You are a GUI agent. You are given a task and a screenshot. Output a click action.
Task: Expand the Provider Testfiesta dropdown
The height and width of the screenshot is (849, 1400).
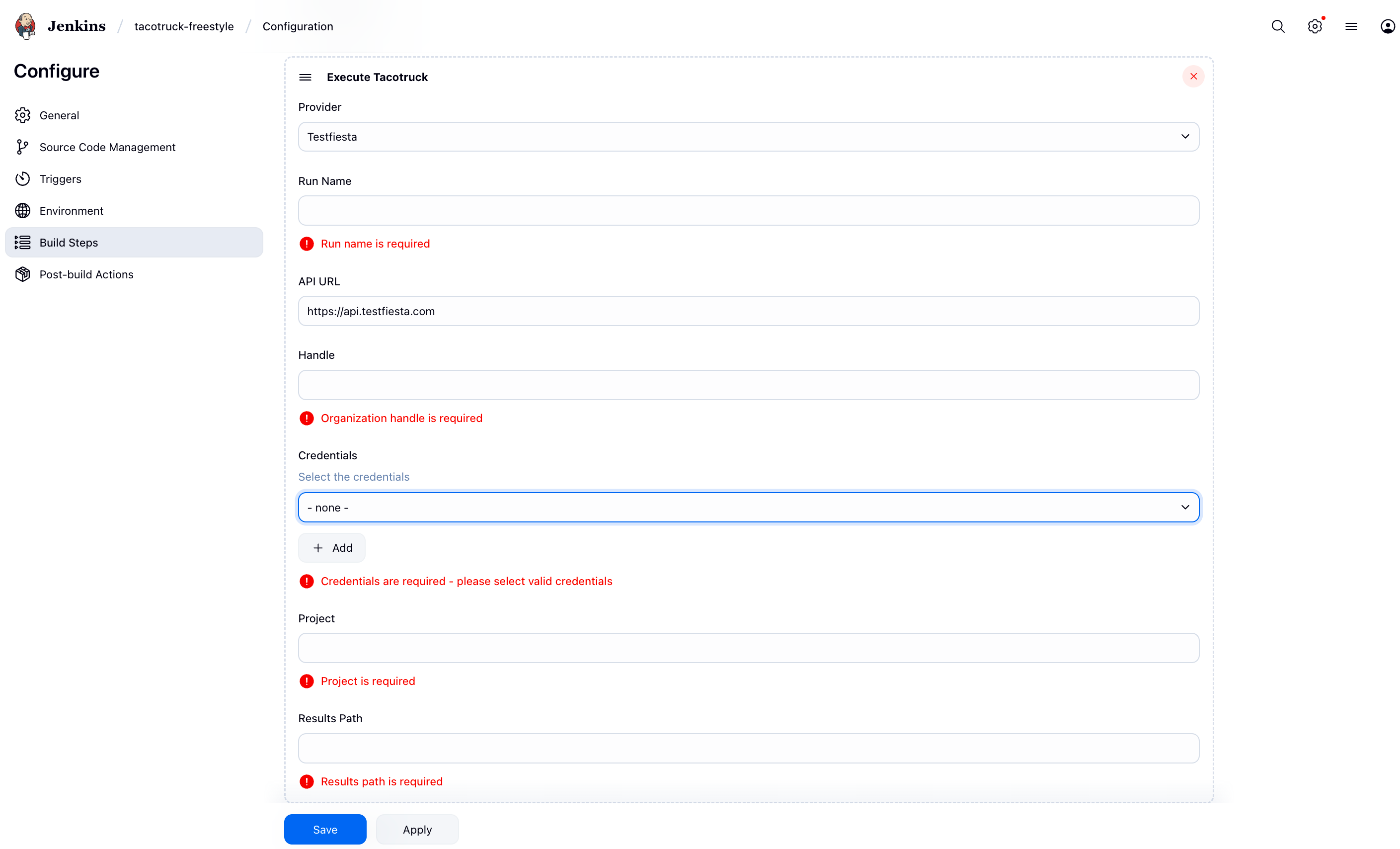pyautogui.click(x=748, y=137)
